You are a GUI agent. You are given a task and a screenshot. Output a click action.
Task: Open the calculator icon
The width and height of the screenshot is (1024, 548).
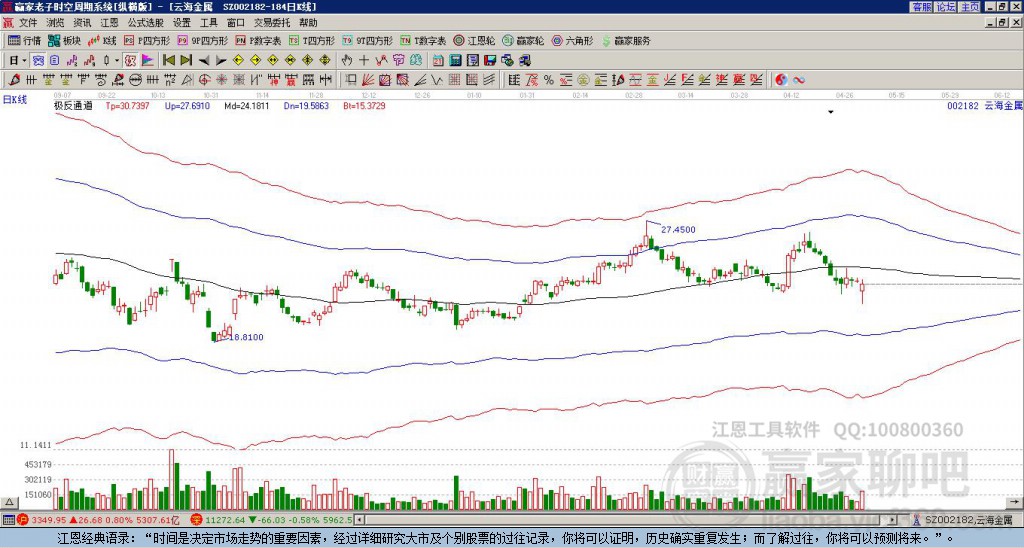[x=455, y=61]
